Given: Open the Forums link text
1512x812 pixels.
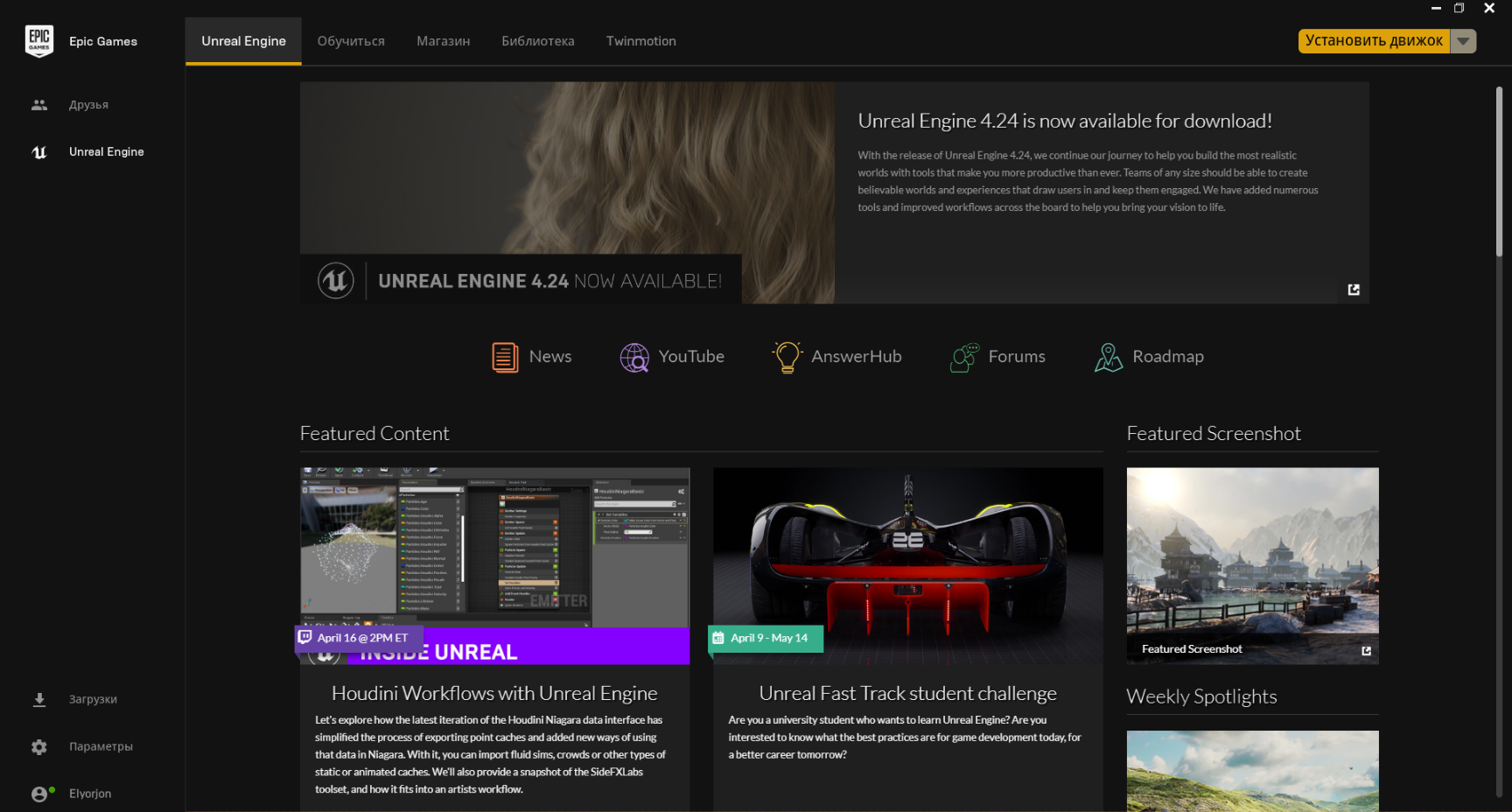Looking at the screenshot, I should [x=1017, y=357].
